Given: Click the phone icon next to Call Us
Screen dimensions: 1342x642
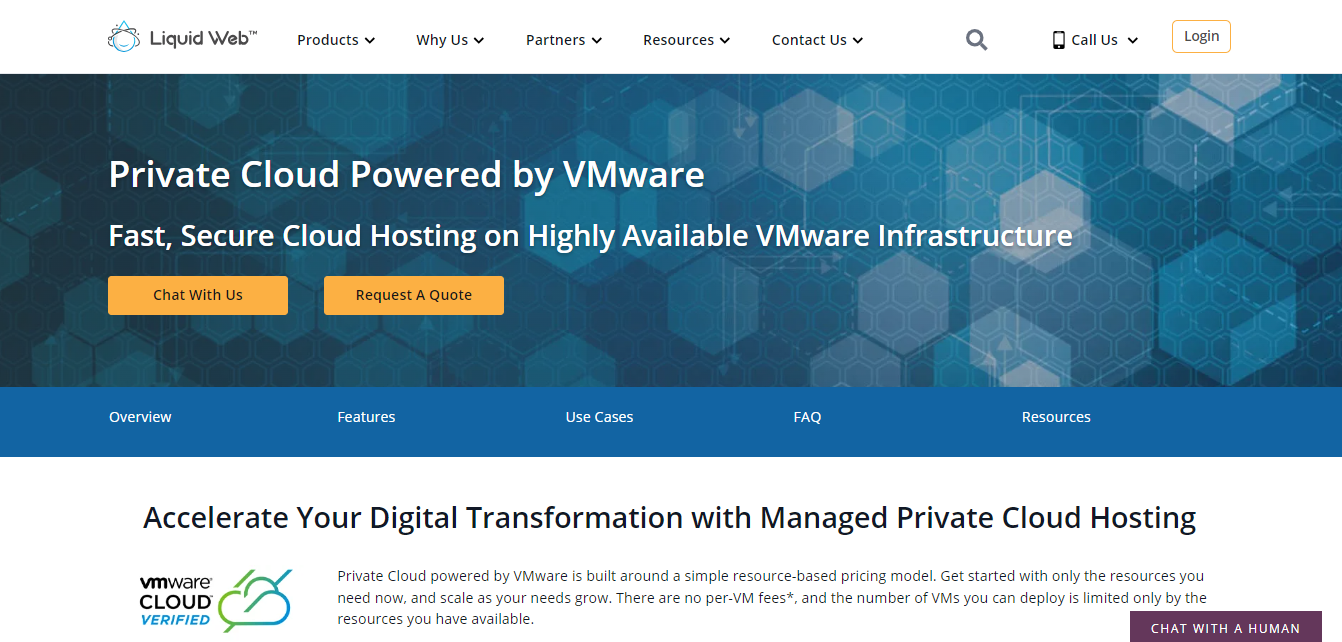Looking at the screenshot, I should click(1057, 39).
